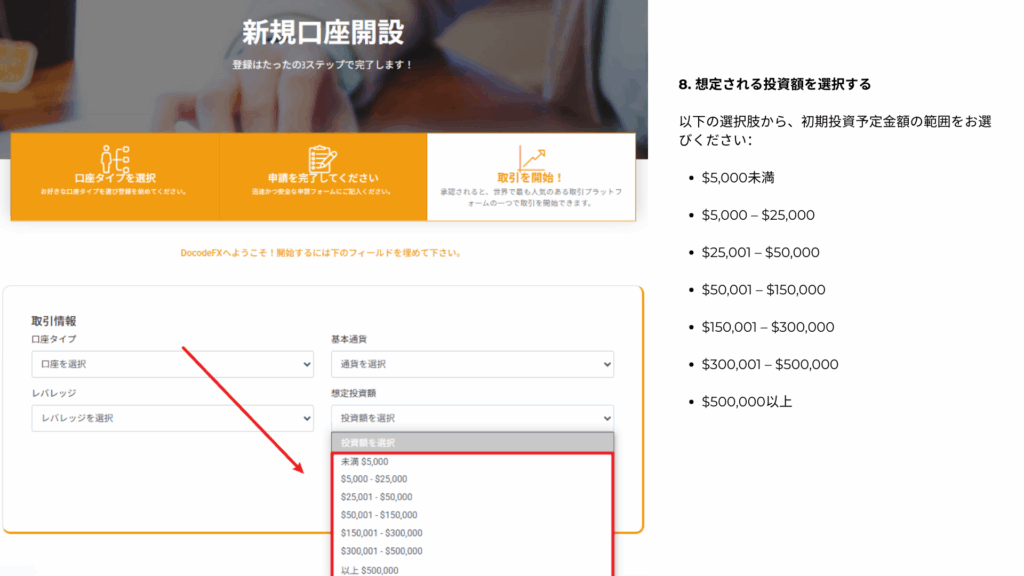Viewport: 1024px width, 576px height.
Task: Choose $150,001 - $300,000 from the list
Action: click(381, 533)
